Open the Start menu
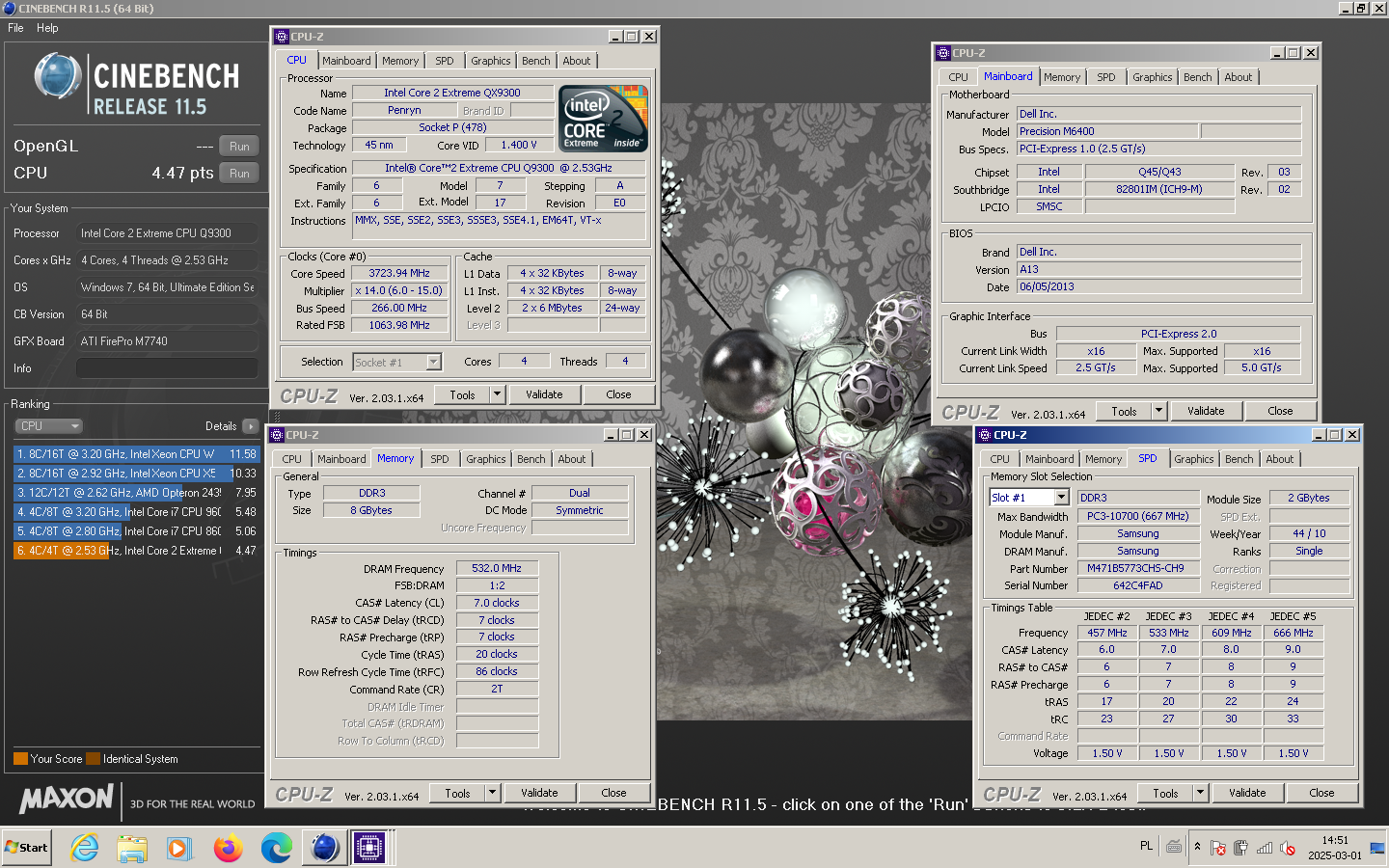Image resolution: width=1389 pixels, height=868 pixels. coord(27,848)
